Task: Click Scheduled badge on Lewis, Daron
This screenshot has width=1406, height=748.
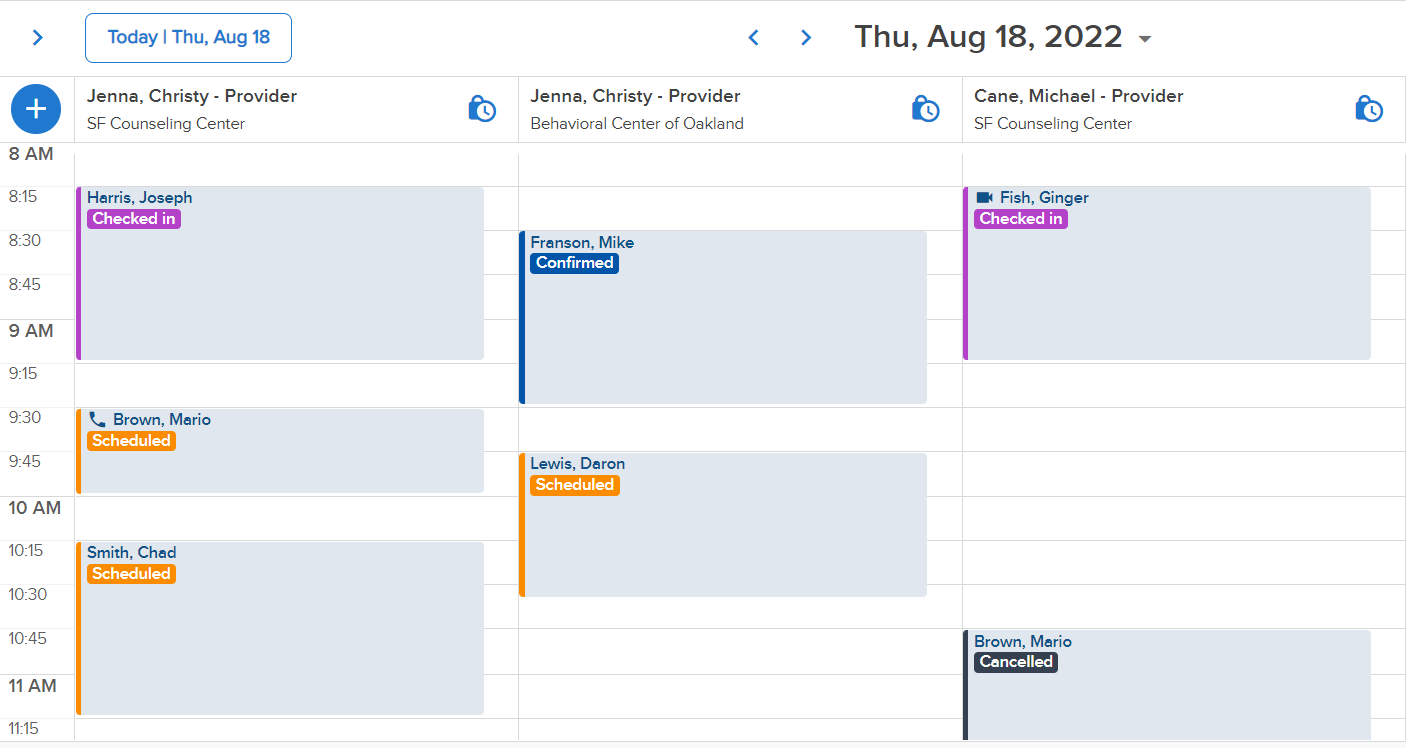Action: point(574,485)
